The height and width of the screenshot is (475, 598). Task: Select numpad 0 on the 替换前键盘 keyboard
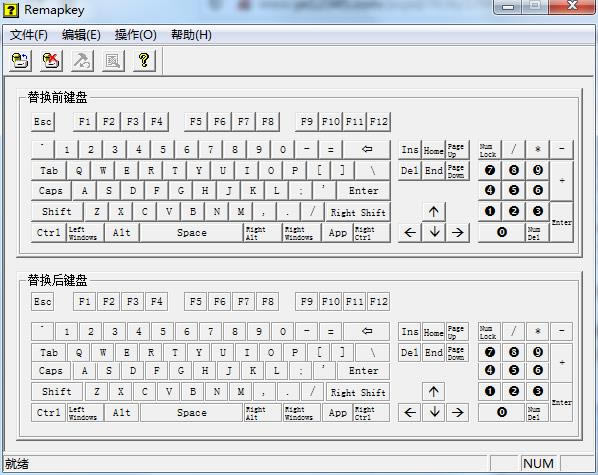502,232
